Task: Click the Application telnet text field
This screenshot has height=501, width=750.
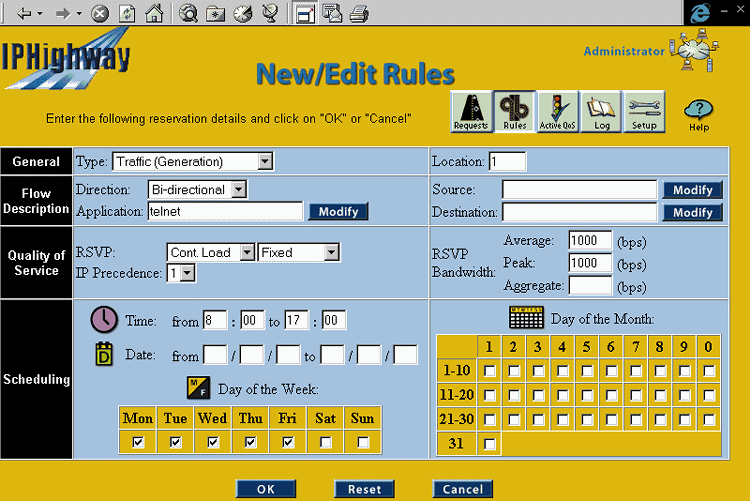Action: click(225, 211)
